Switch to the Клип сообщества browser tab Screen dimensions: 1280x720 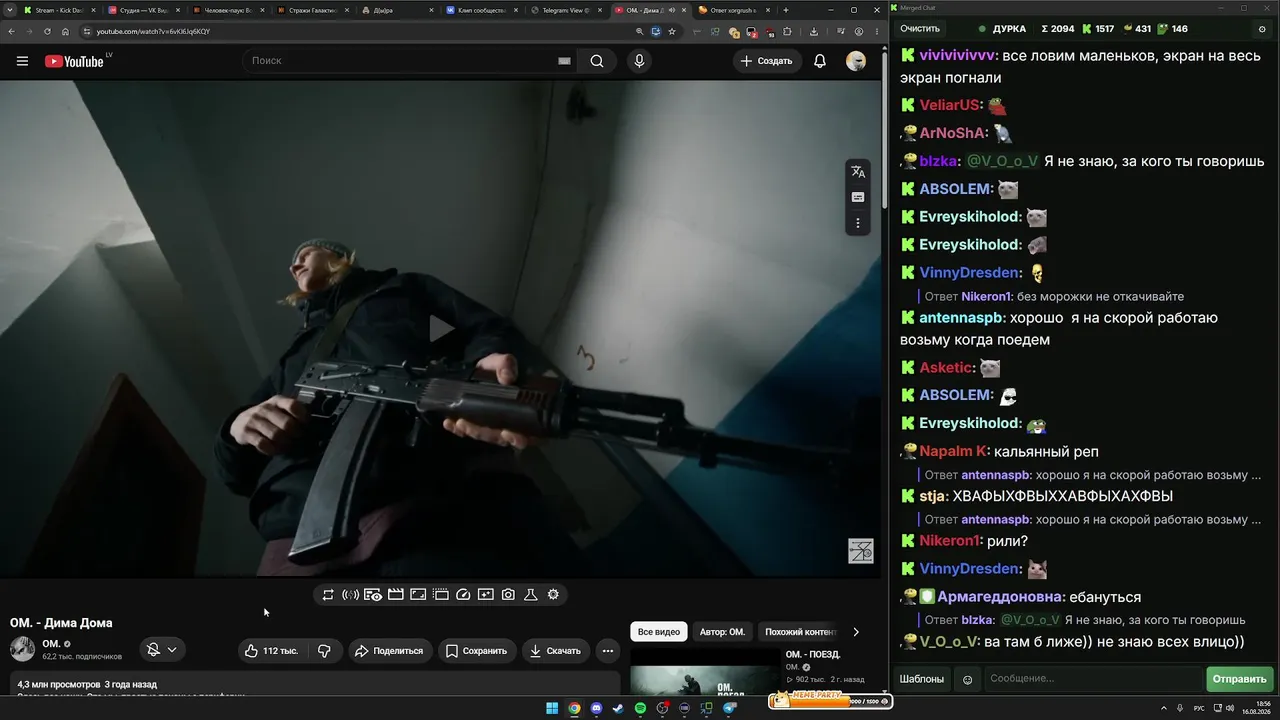tap(482, 10)
